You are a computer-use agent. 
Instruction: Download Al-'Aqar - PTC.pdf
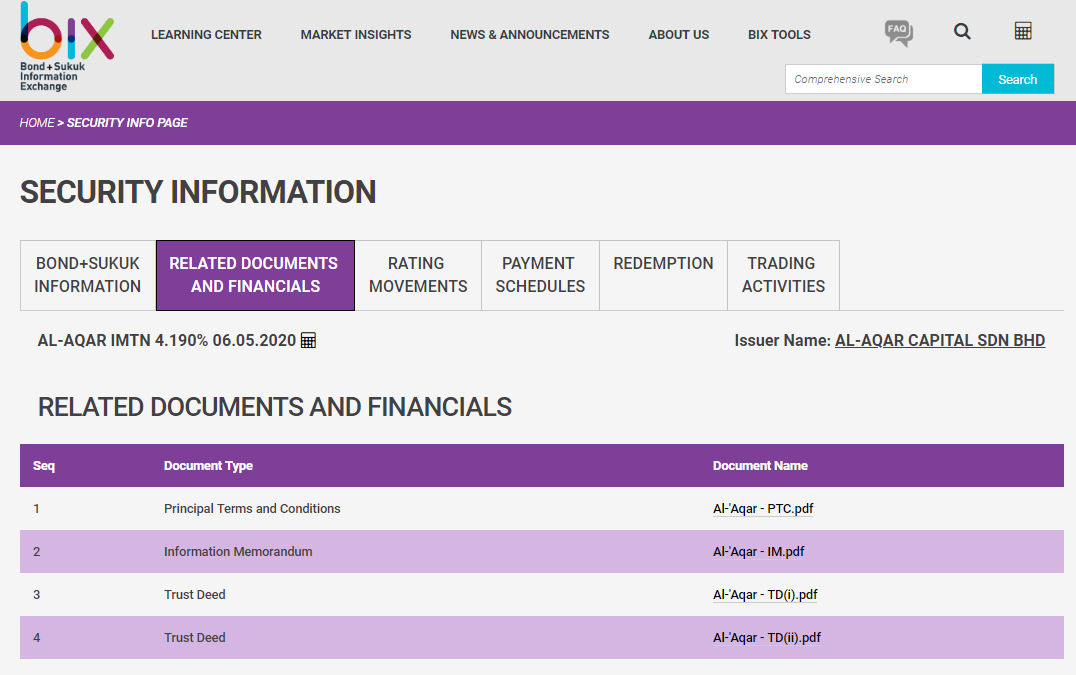tap(762, 508)
